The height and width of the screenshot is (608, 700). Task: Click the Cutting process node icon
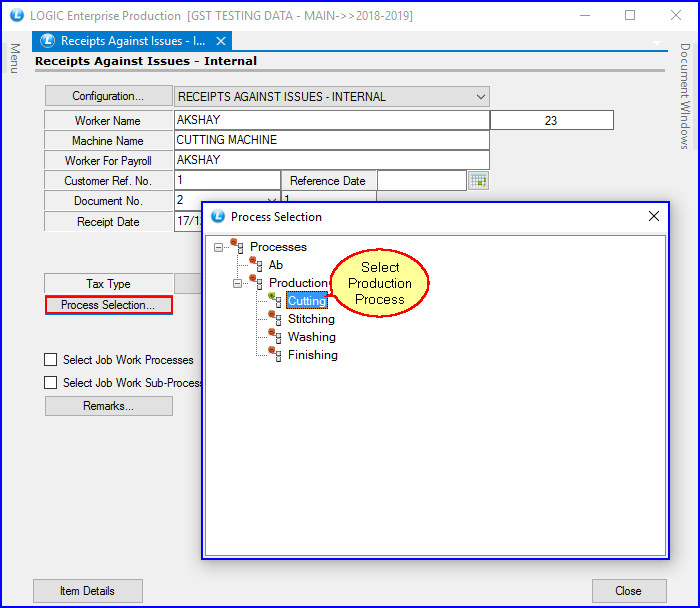pos(274,299)
